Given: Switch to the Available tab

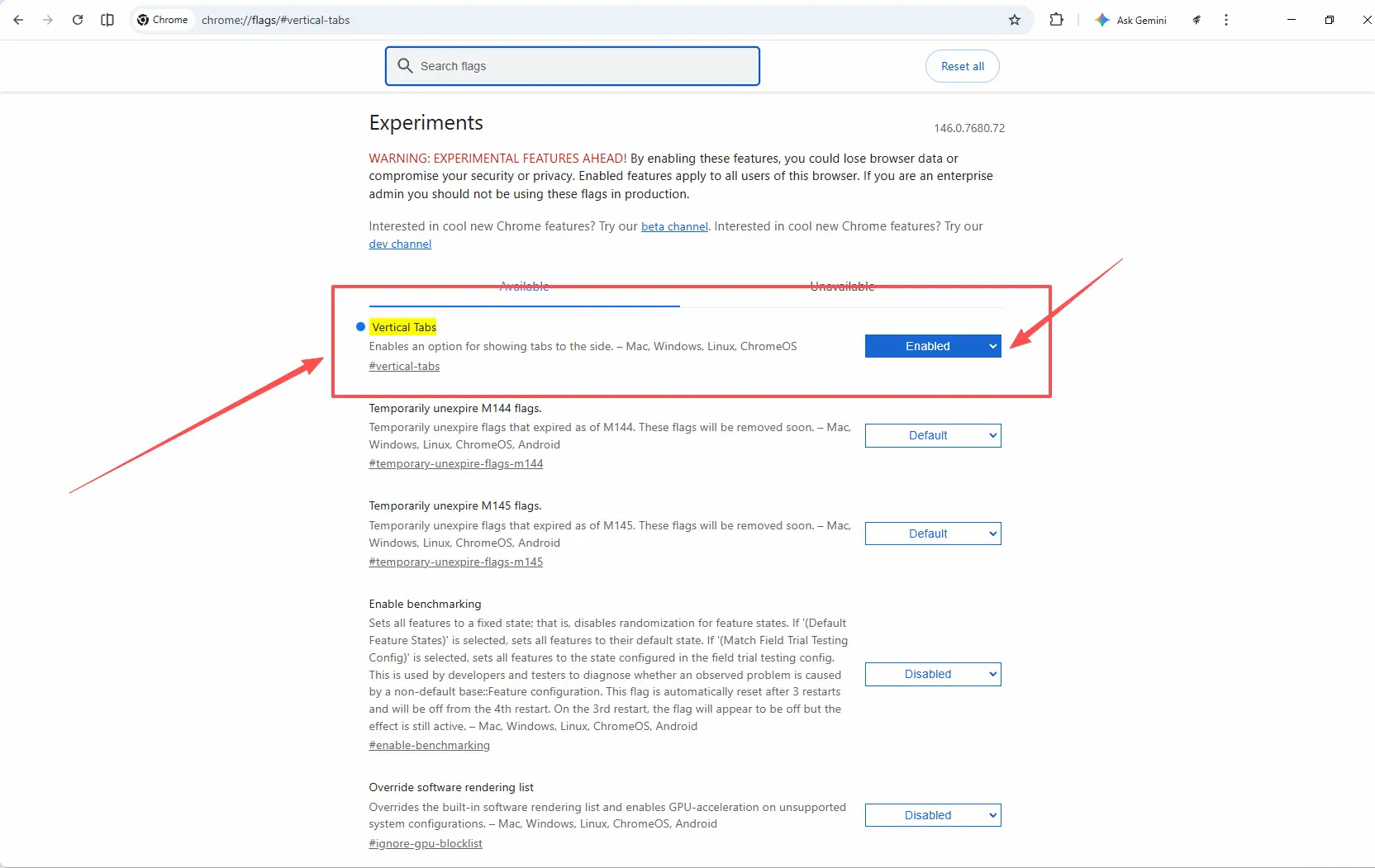Looking at the screenshot, I should 524,287.
